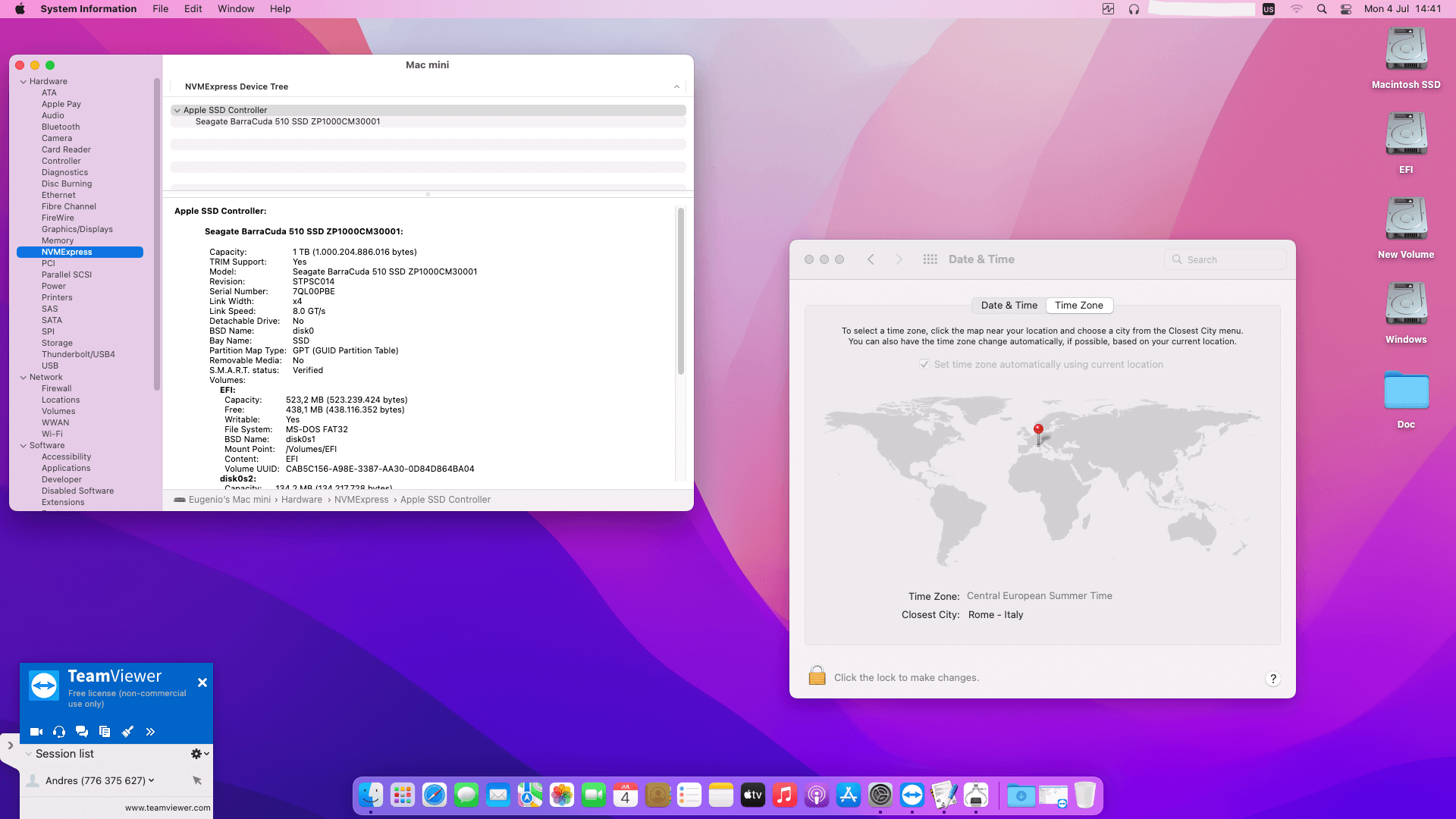Open the App Store in the Dock
Viewport: 1456px width, 819px height.
[x=849, y=795]
